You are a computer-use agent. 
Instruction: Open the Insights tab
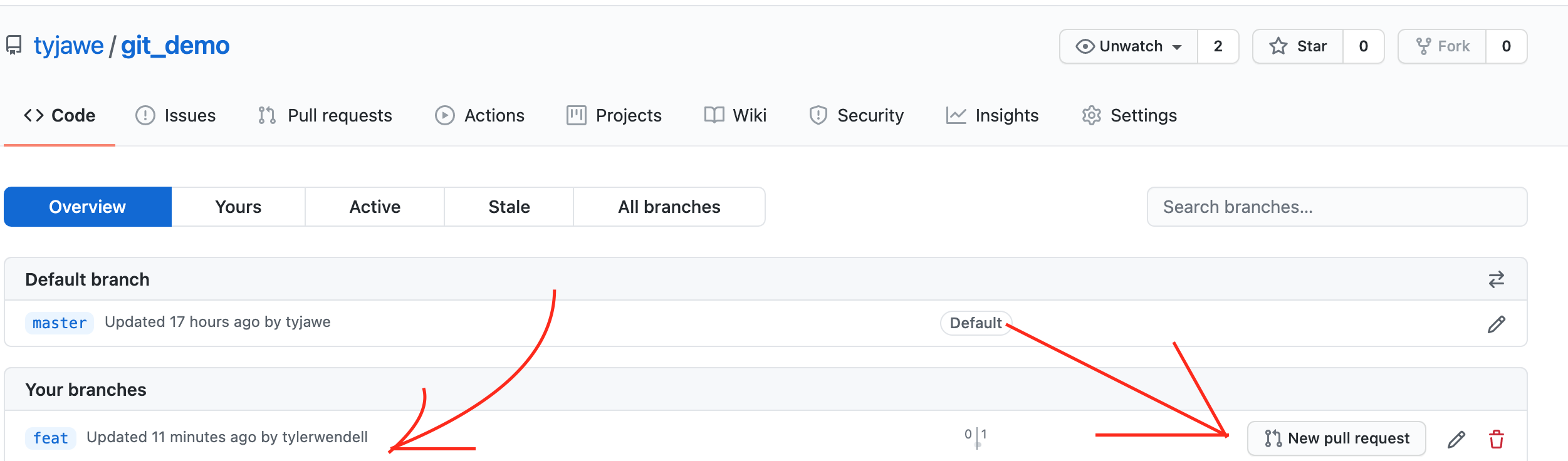[x=993, y=115]
